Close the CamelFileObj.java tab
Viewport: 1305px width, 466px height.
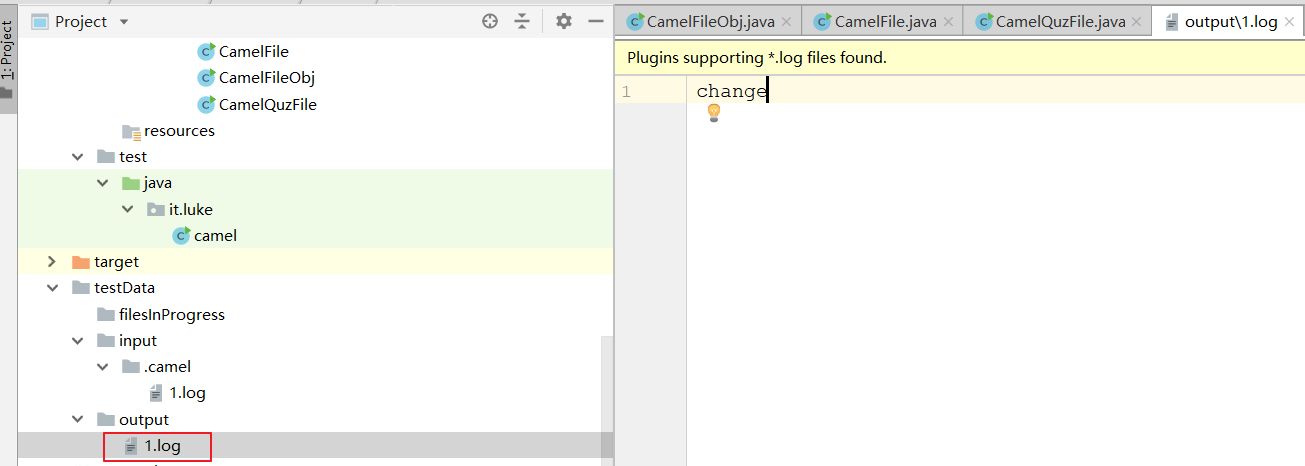click(787, 22)
